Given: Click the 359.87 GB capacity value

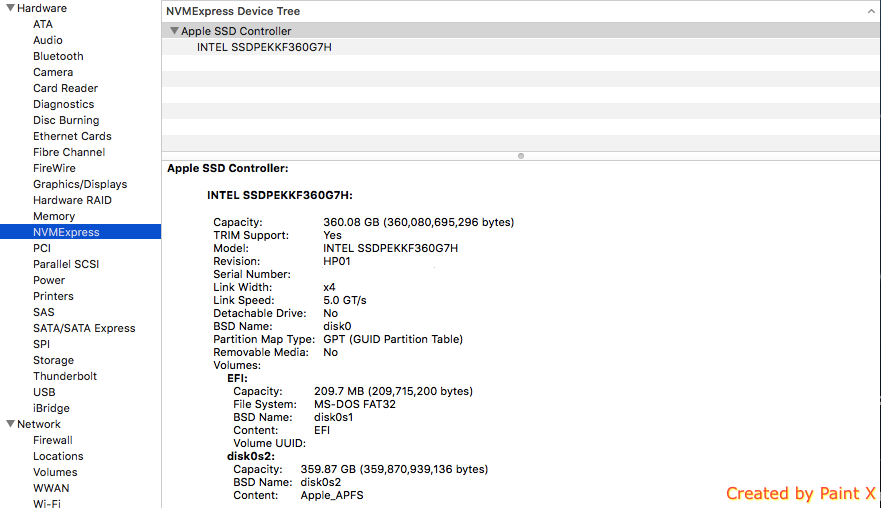Looking at the screenshot, I should pyautogui.click(x=394, y=469).
